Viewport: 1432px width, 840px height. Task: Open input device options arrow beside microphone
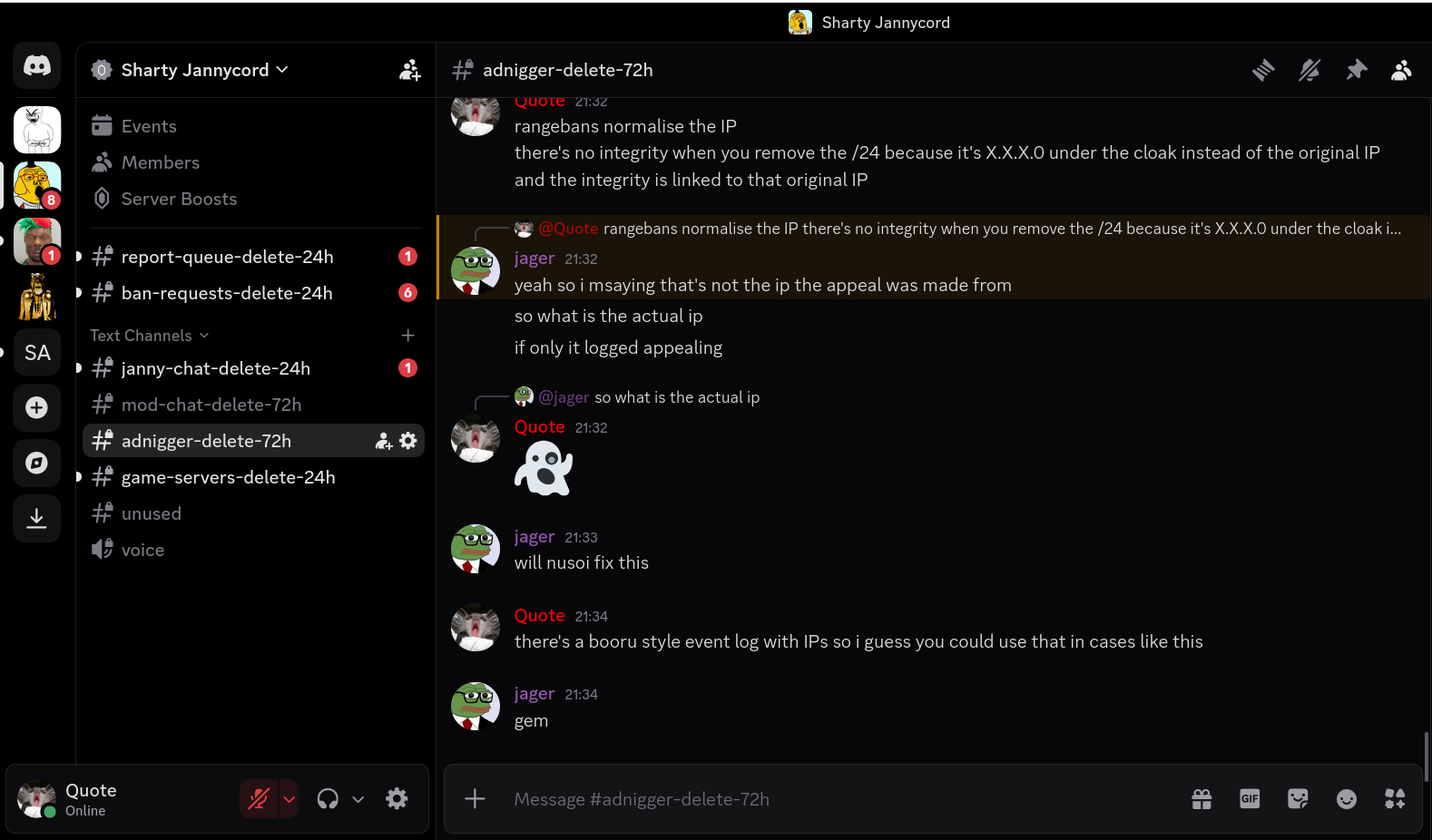(x=289, y=799)
